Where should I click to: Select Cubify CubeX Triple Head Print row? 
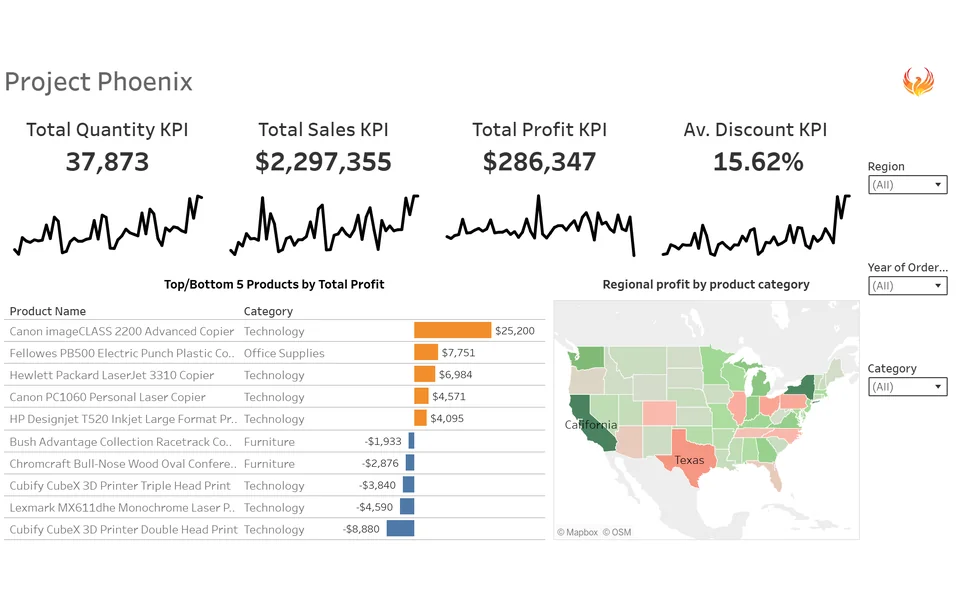(274, 486)
